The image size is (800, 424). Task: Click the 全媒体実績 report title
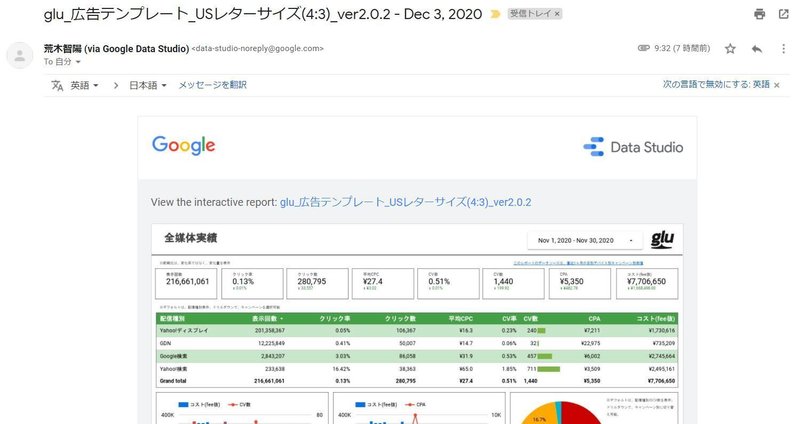[190, 238]
